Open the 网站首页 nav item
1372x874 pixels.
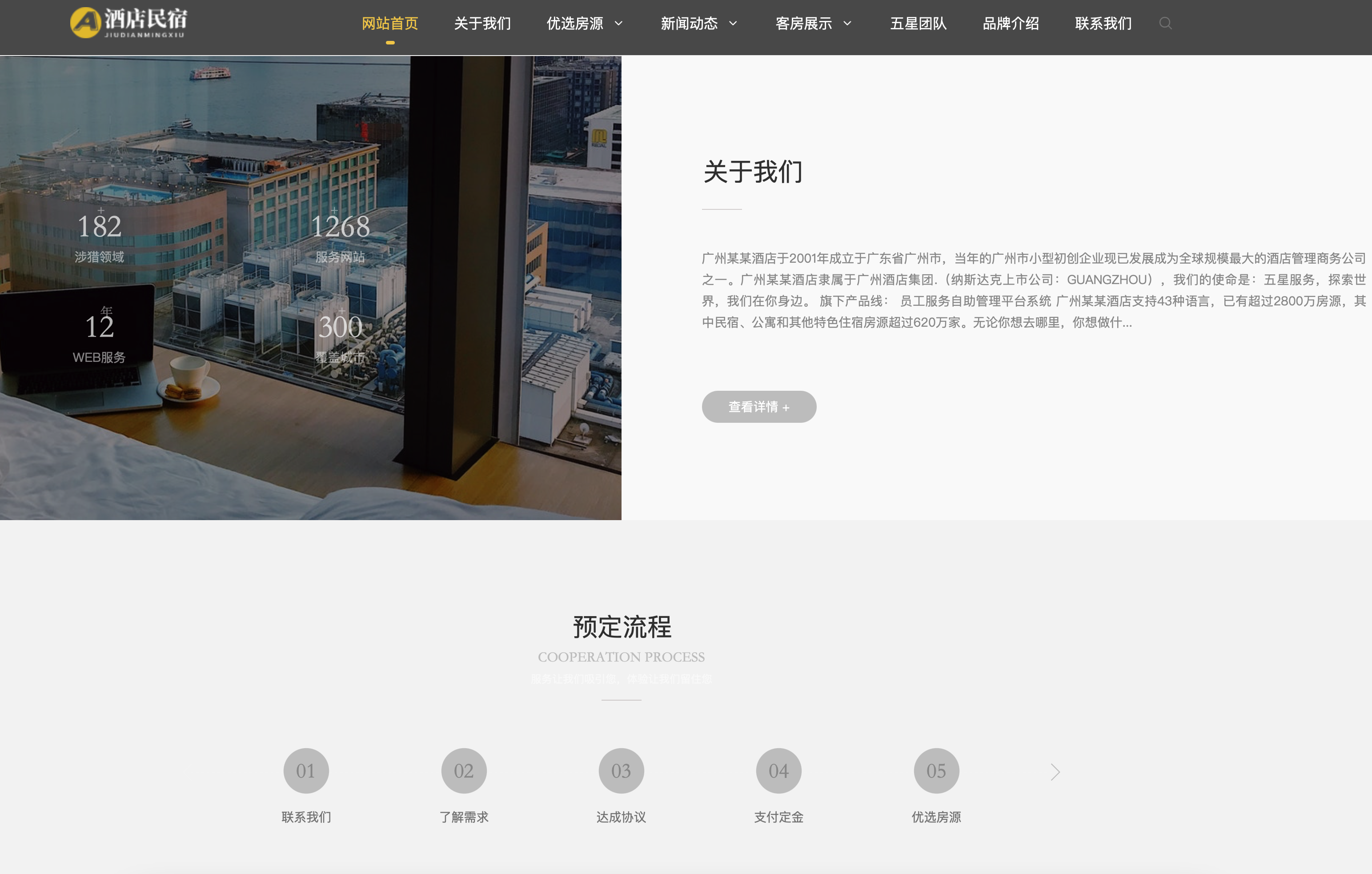pos(390,24)
